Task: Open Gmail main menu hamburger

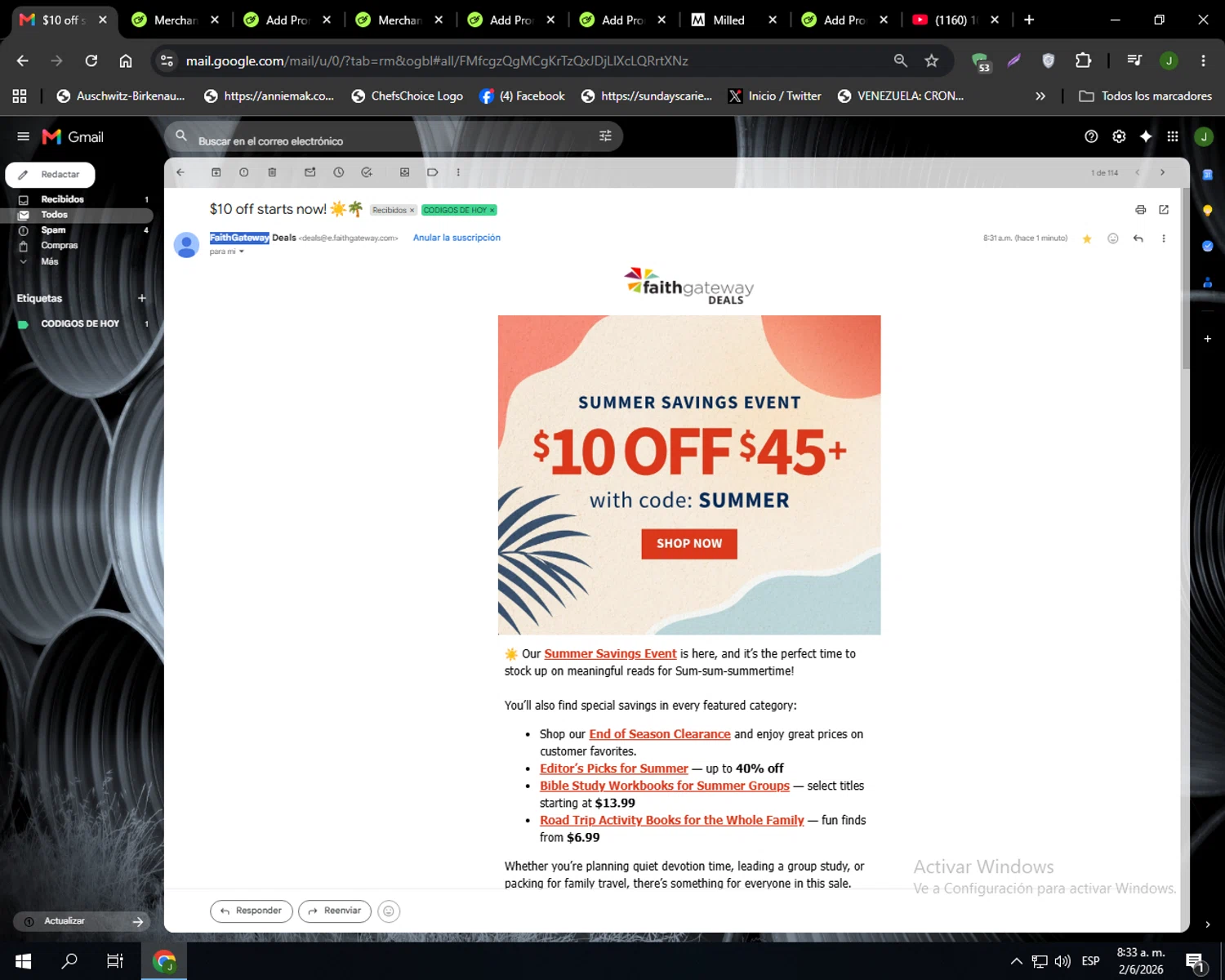Action: tap(23, 136)
